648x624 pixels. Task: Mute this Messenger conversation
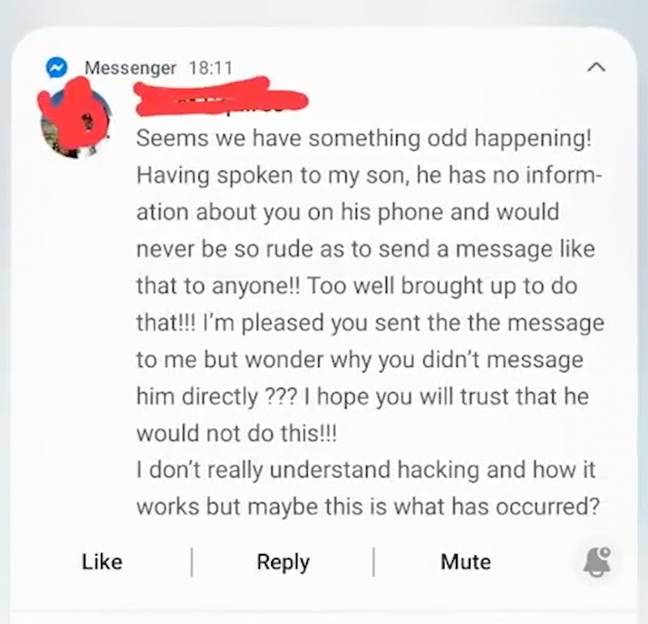coord(466,562)
